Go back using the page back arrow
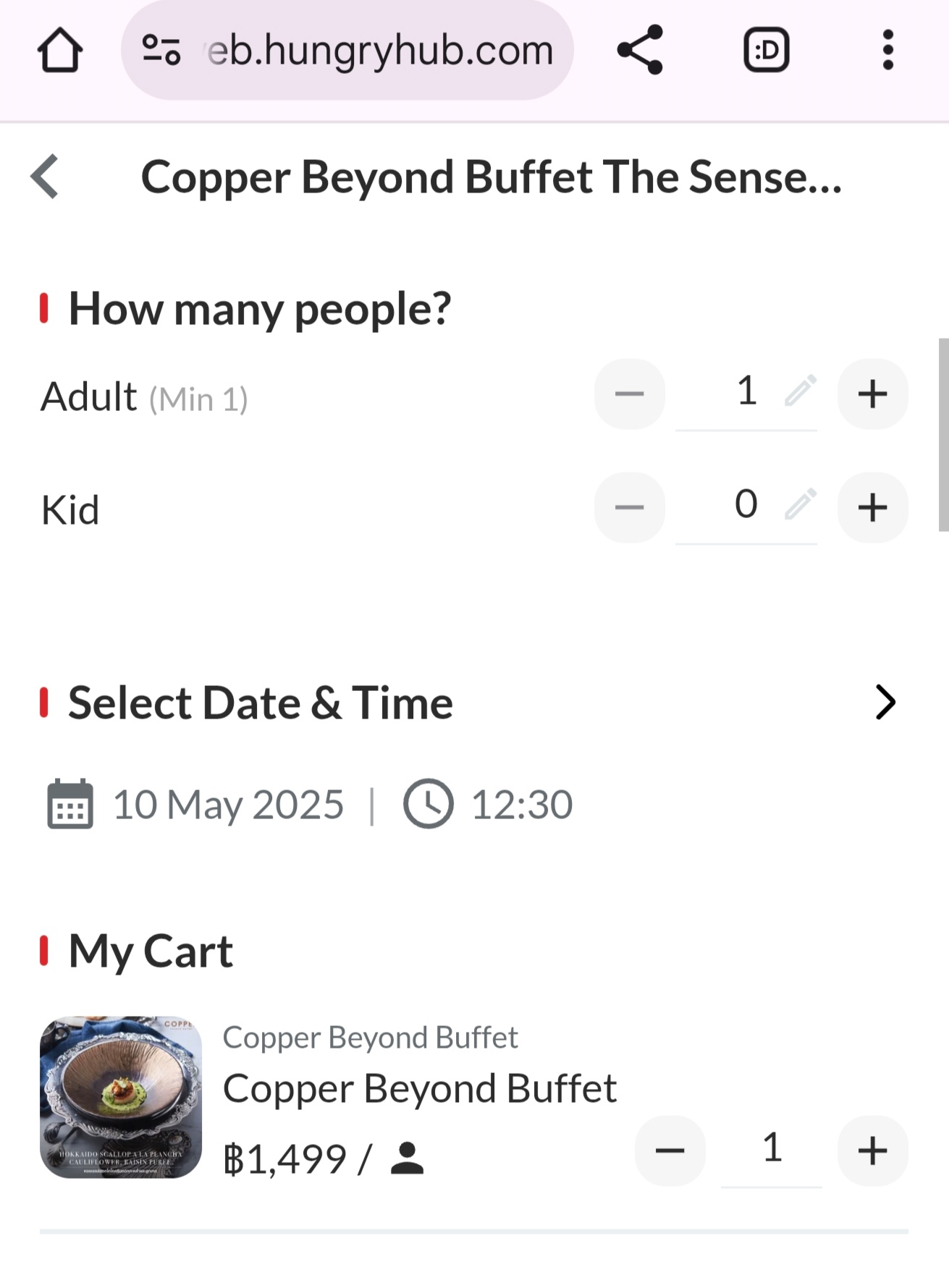The width and height of the screenshot is (949, 1288). tap(45, 176)
